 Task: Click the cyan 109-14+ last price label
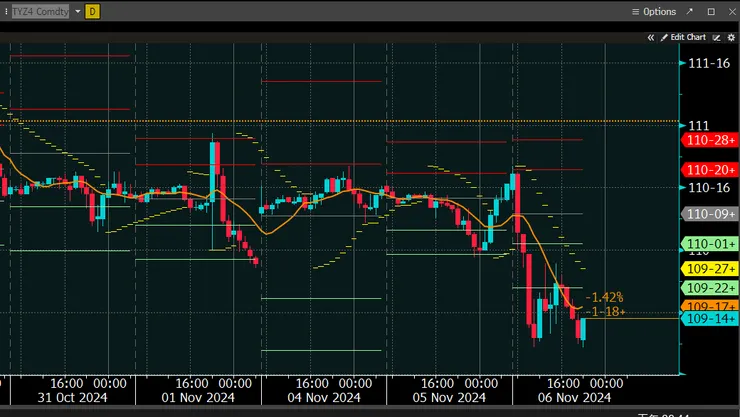point(710,318)
